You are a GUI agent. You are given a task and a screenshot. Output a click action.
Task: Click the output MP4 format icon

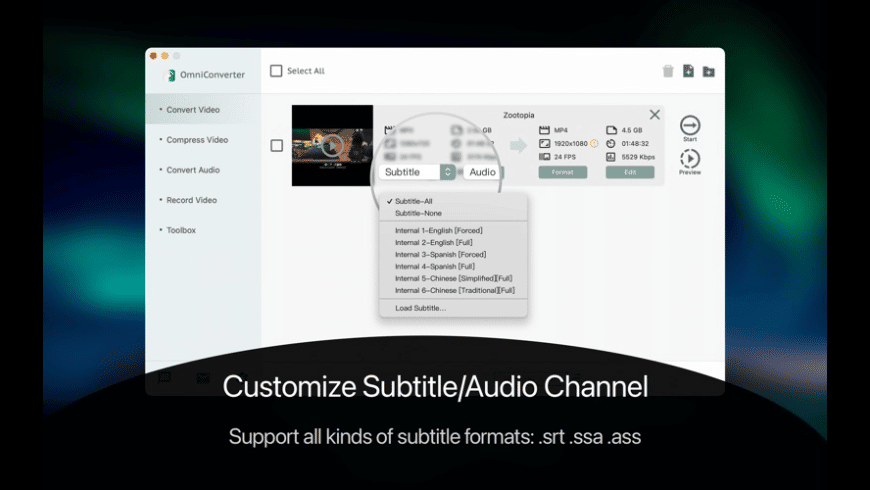click(x=544, y=130)
